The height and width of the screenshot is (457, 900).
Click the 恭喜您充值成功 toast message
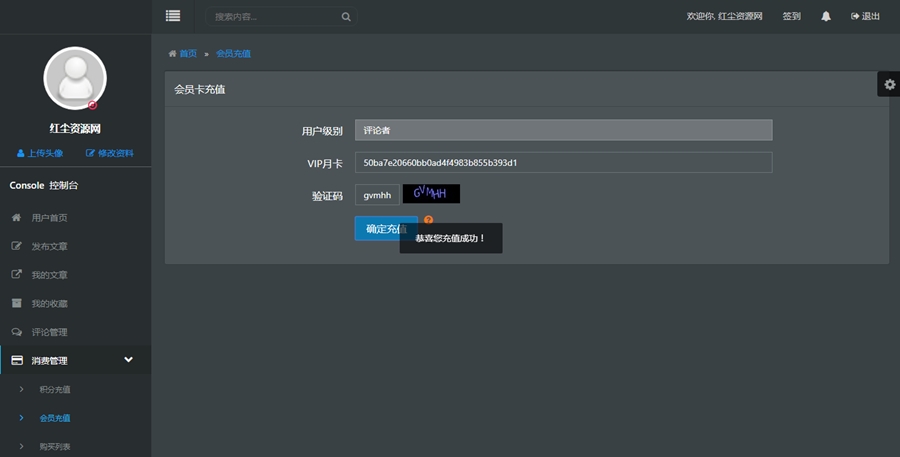[451, 238]
